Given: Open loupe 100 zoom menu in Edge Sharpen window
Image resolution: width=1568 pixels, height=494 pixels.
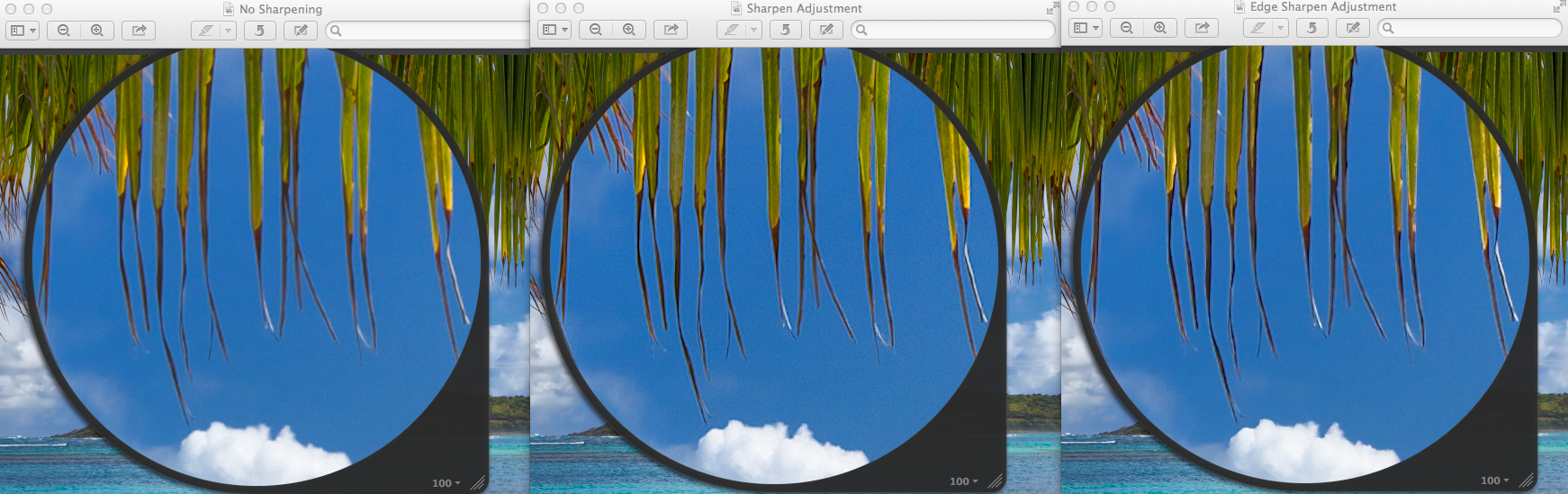Looking at the screenshot, I should (1495, 481).
